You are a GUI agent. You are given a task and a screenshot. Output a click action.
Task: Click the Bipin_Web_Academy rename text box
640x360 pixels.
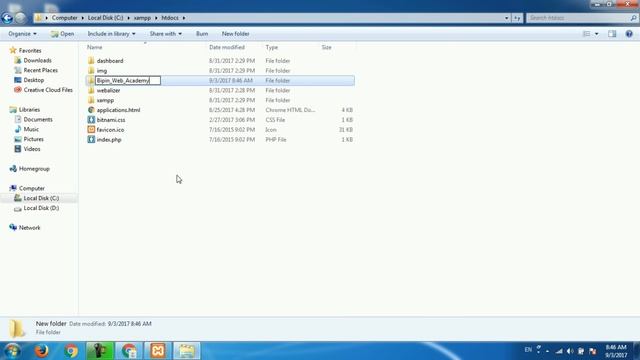coord(128,80)
